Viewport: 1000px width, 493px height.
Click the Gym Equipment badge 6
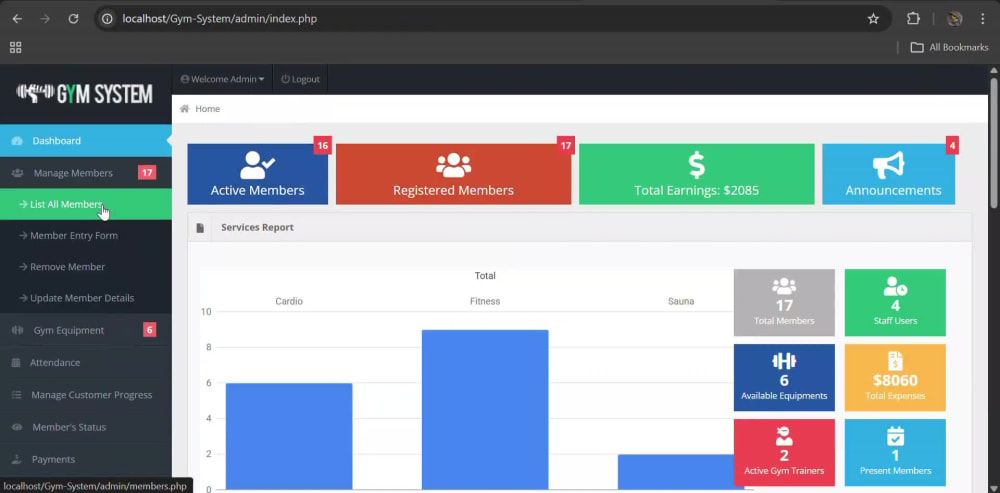149,329
